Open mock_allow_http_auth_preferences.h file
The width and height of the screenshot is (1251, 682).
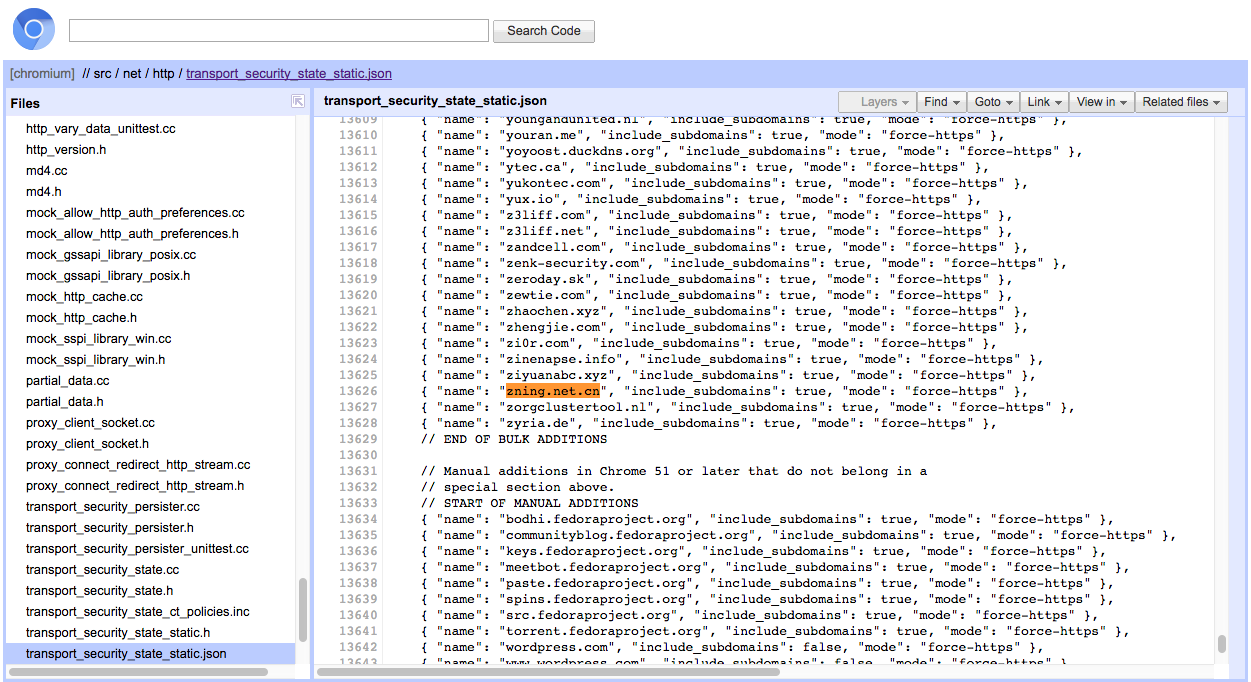[x=132, y=234]
